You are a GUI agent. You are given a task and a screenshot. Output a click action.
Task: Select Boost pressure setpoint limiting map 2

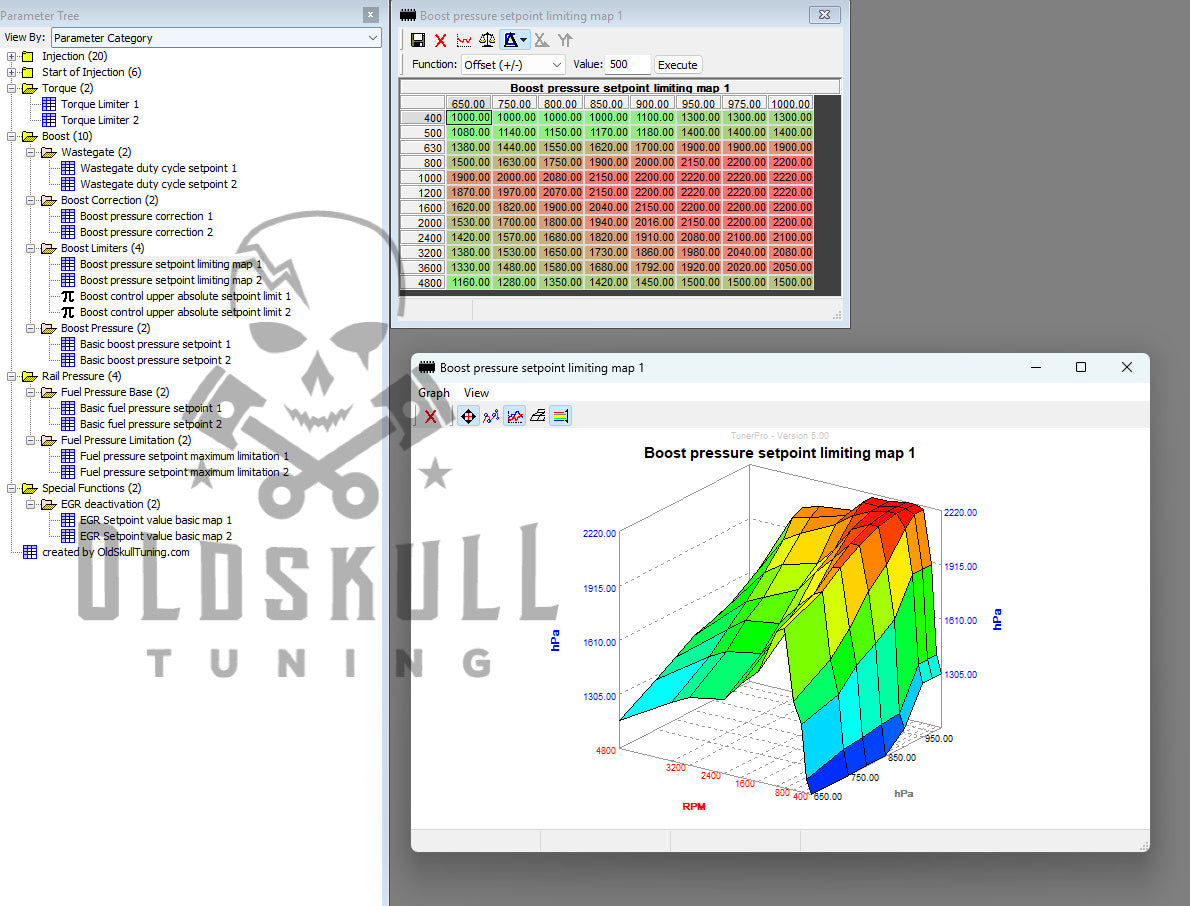click(170, 280)
